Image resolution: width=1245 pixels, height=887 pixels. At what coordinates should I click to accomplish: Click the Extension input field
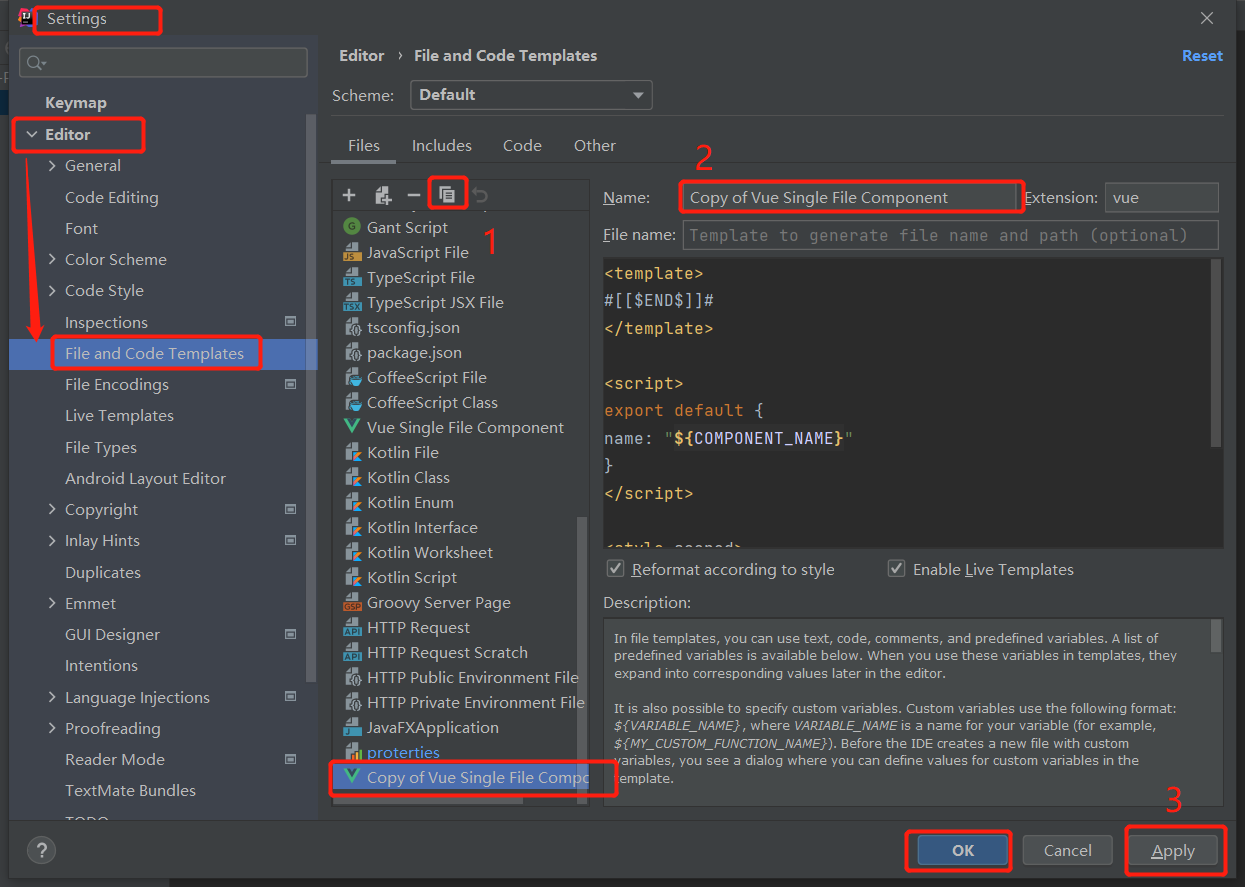coord(1162,197)
